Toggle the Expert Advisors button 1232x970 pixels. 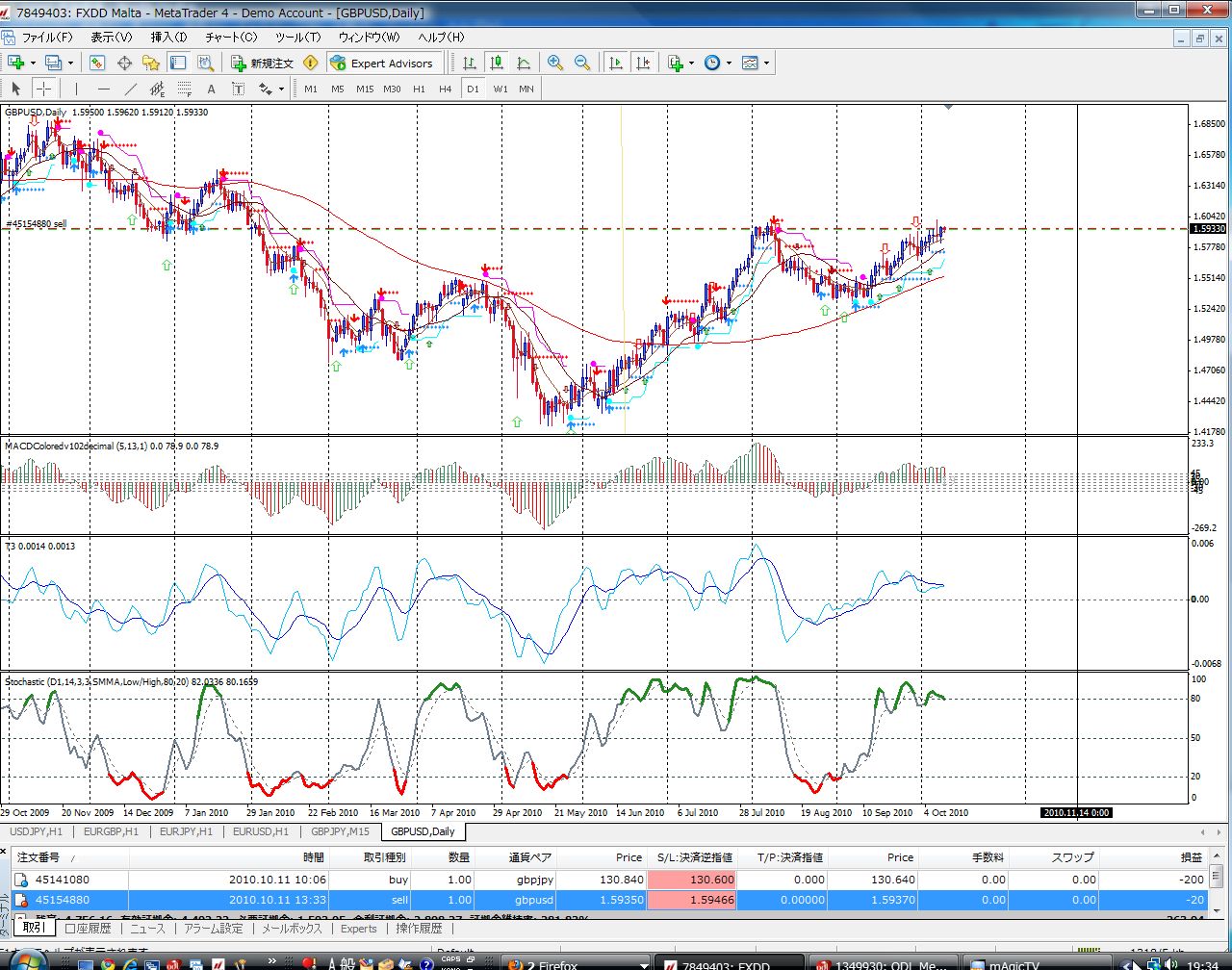(382, 63)
